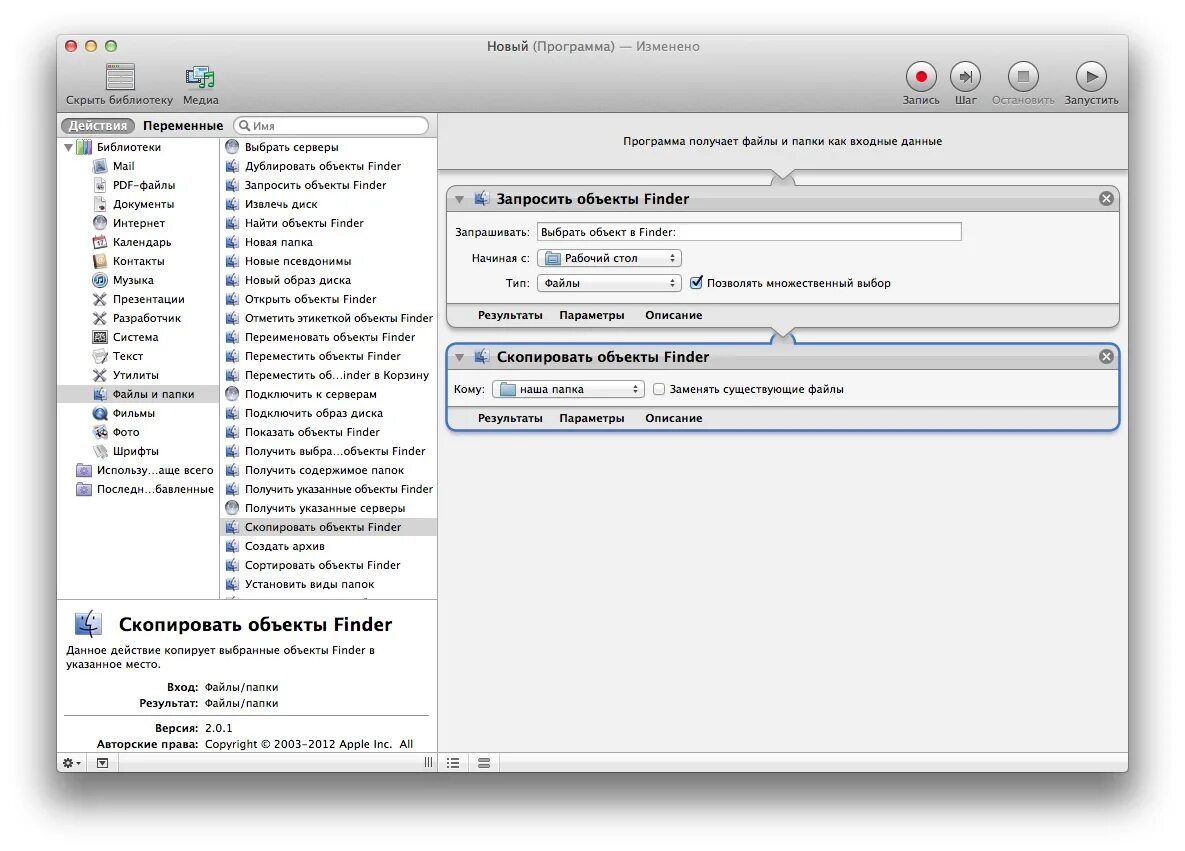Select Фото library category

(x=125, y=432)
